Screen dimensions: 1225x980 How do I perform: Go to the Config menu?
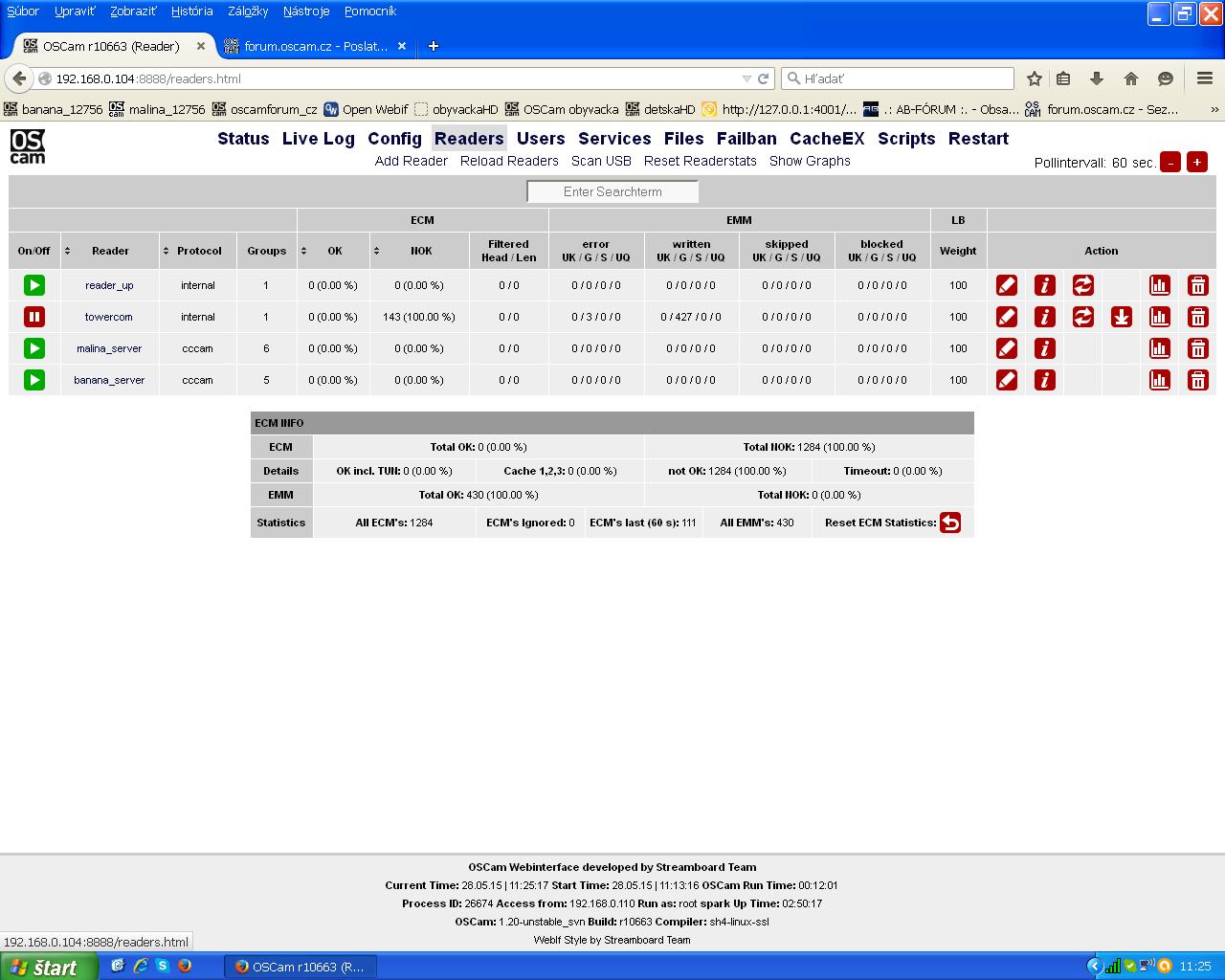click(x=394, y=139)
